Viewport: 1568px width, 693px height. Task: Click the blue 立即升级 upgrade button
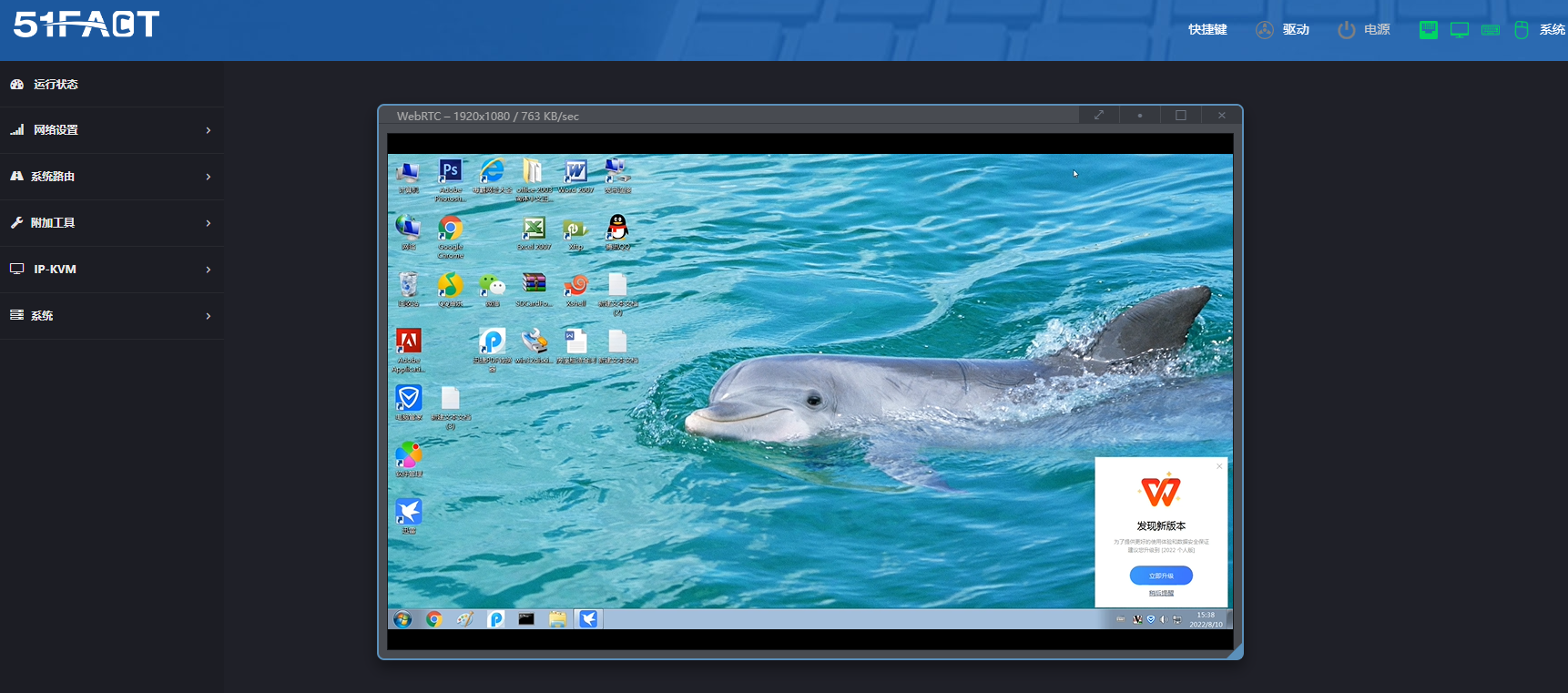click(x=1161, y=576)
